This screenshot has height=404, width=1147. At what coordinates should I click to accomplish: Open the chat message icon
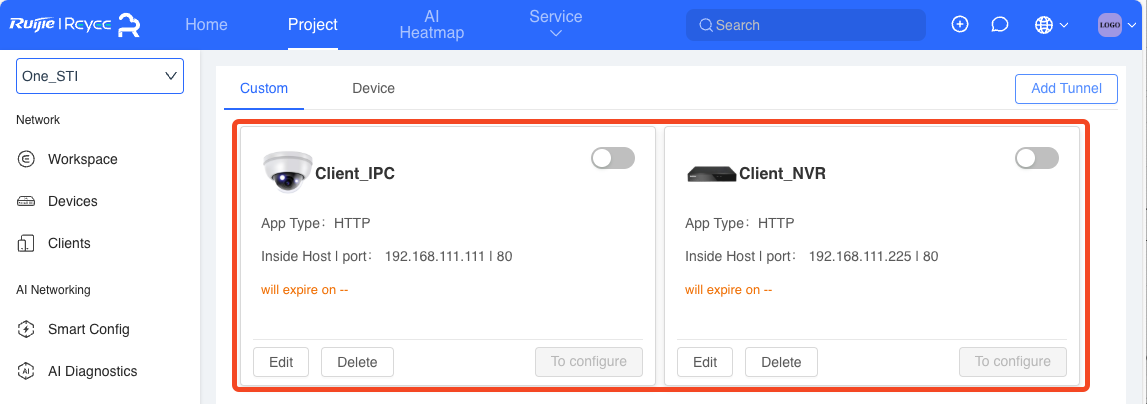tap(1000, 25)
